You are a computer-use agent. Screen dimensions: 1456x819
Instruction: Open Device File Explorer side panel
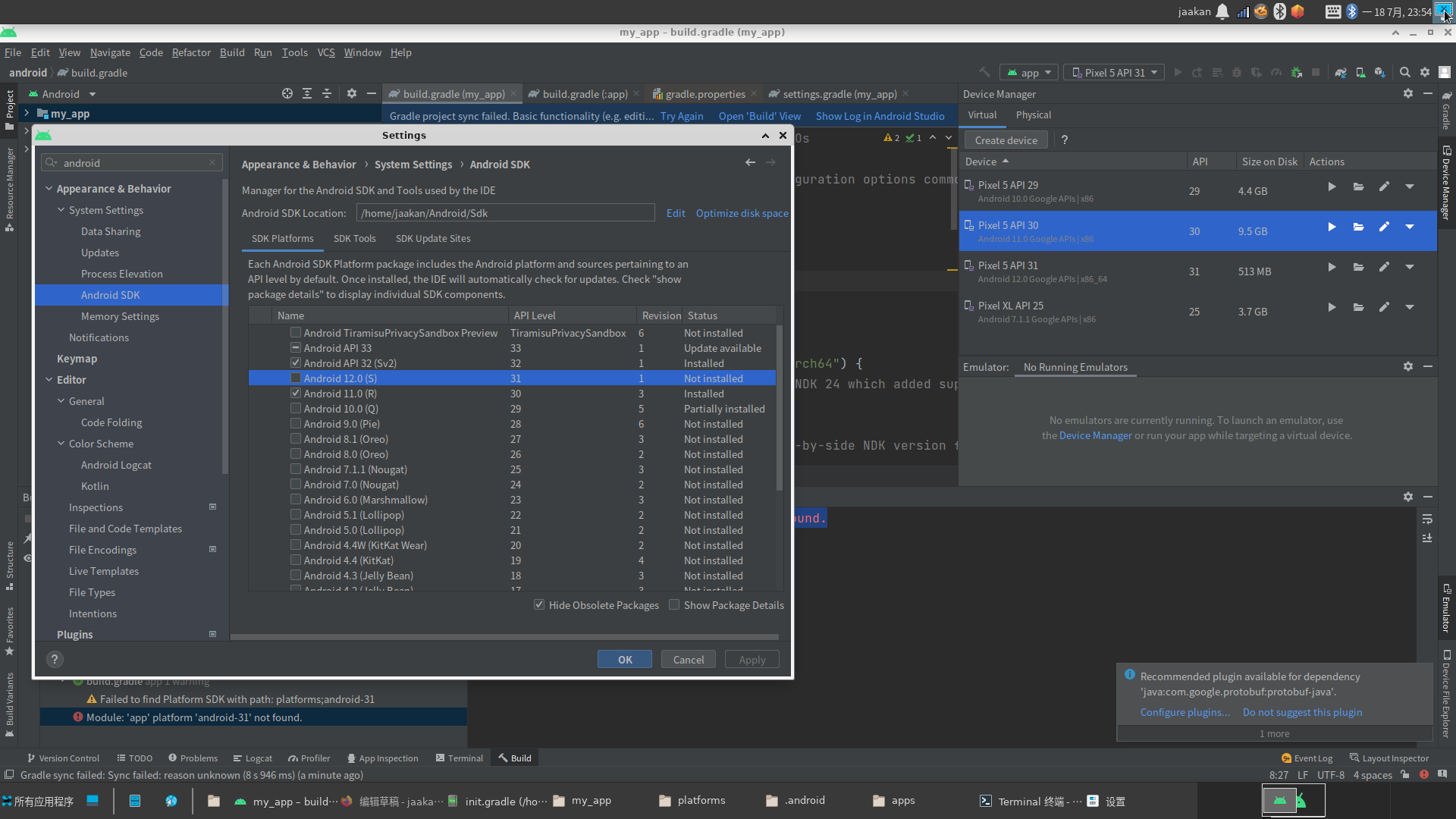click(x=1446, y=694)
